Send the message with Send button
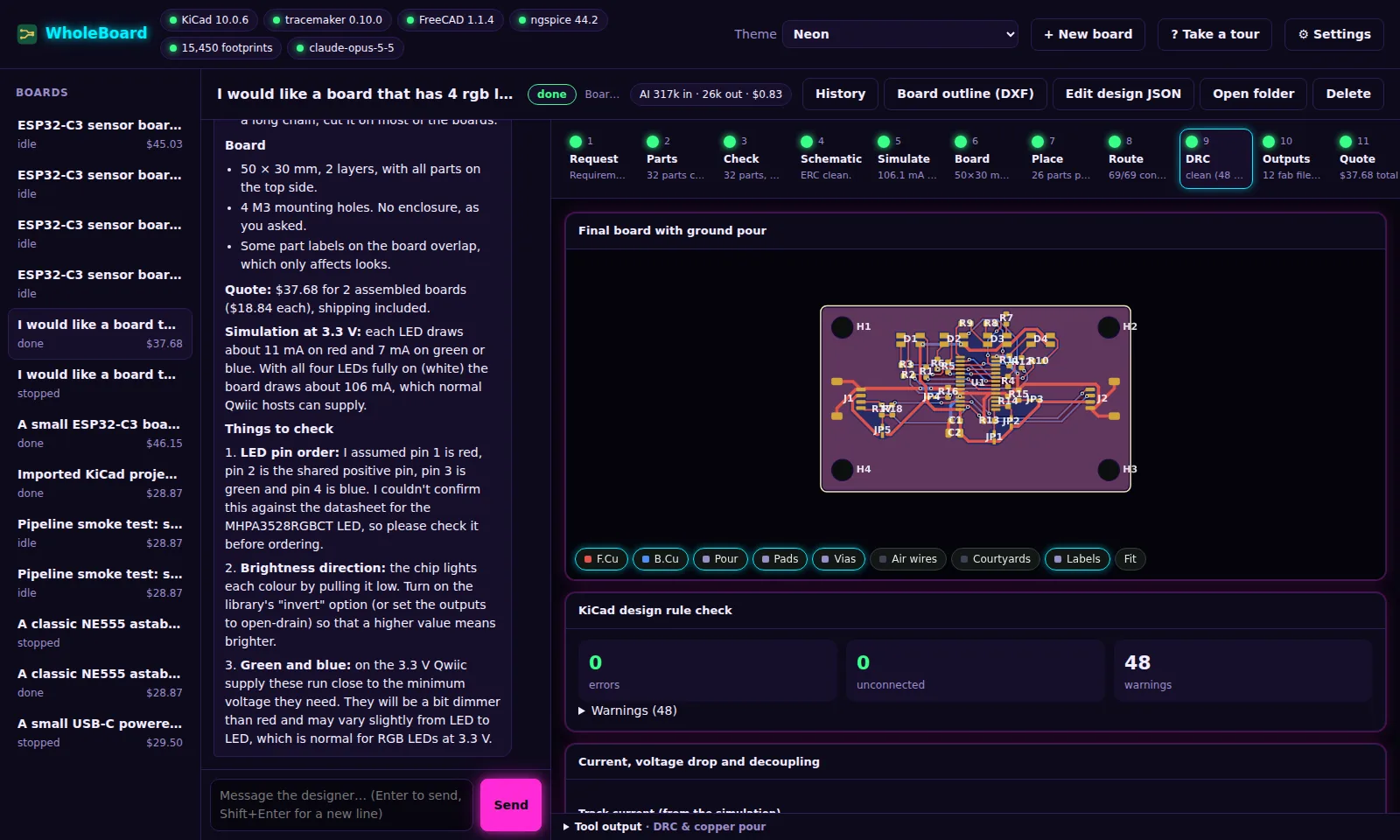Viewport: 1400px width, 840px height. 511,805
